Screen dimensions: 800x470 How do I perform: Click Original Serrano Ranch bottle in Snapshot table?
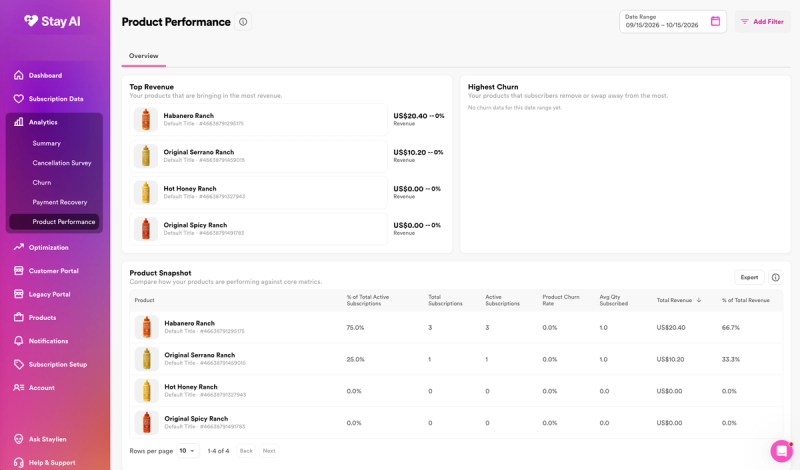[x=146, y=359]
